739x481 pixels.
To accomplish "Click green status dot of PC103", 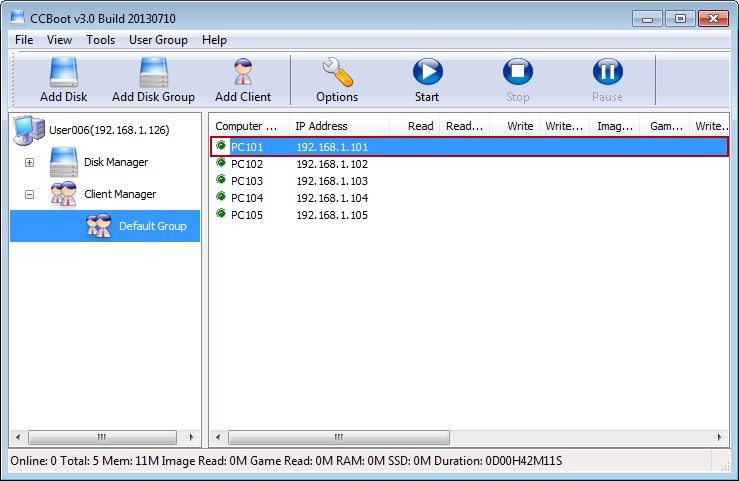I will 221,180.
